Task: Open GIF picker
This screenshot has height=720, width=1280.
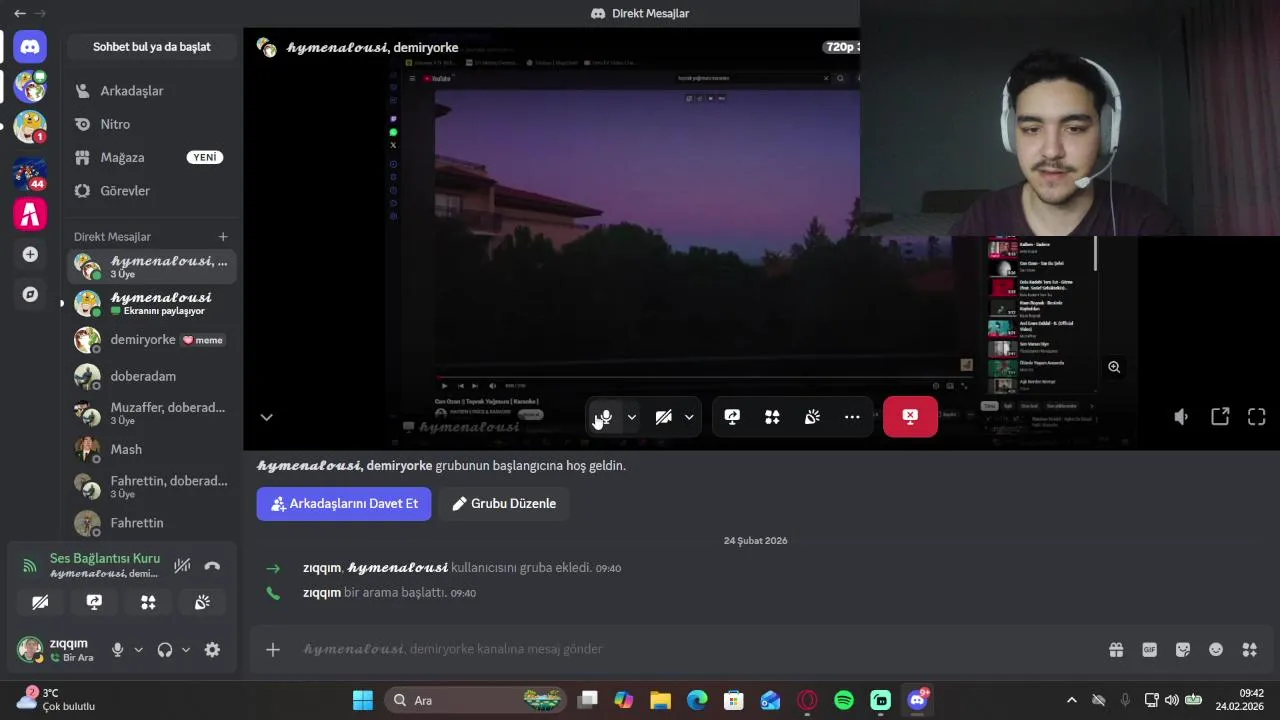Action: pyautogui.click(x=1149, y=650)
